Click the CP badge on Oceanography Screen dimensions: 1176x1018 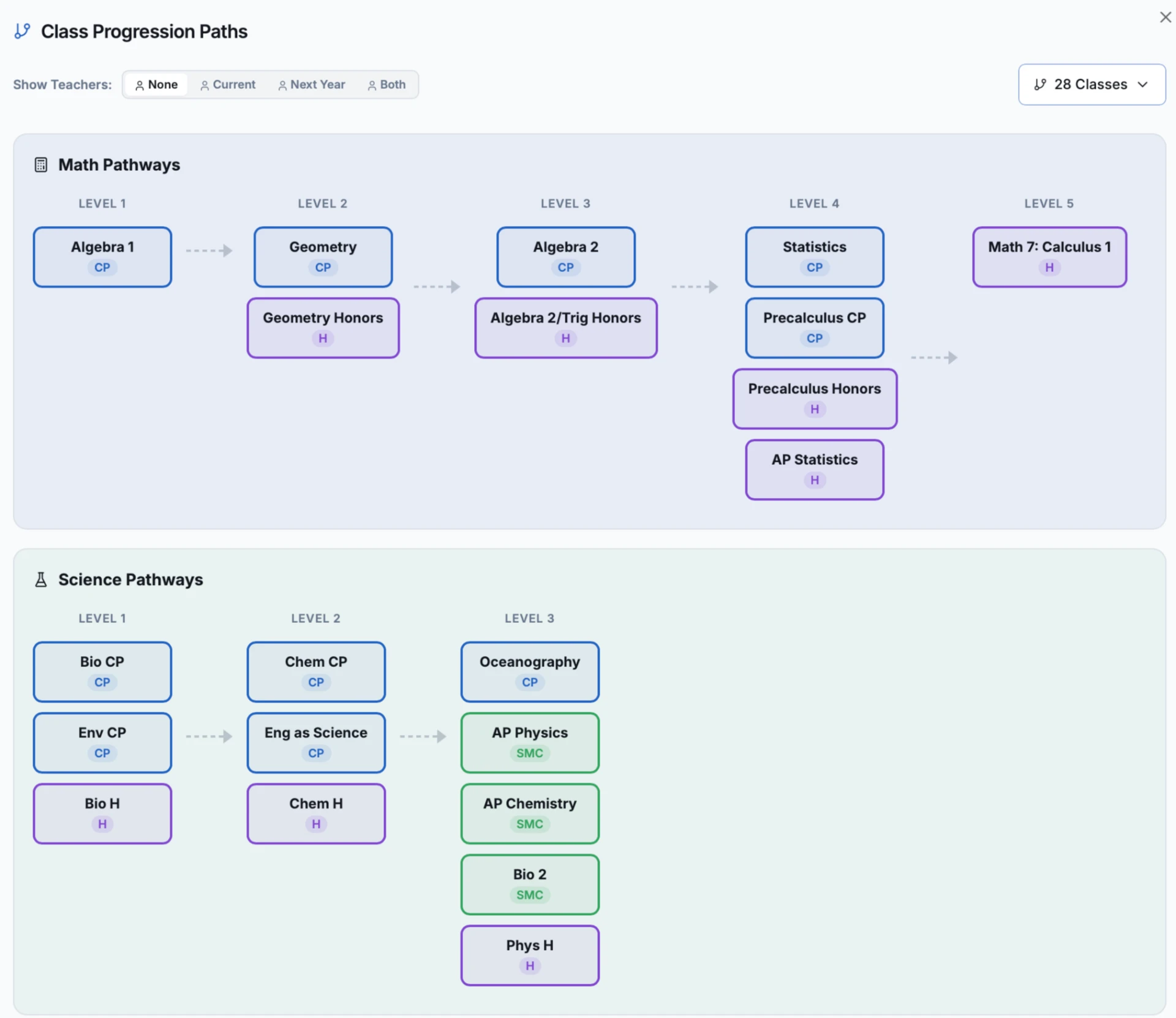pyautogui.click(x=530, y=682)
